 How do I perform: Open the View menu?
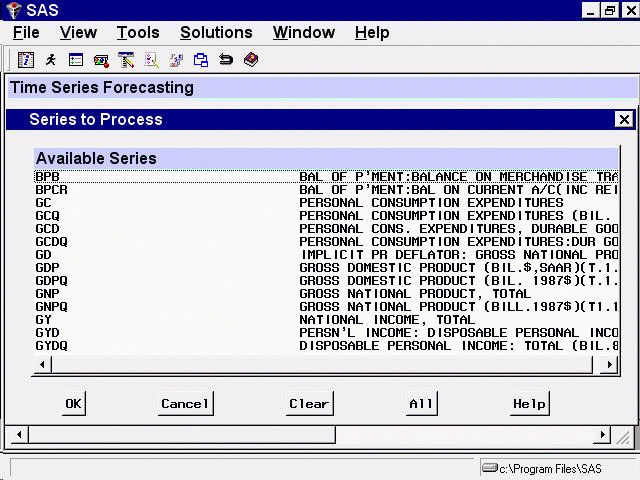(78, 33)
